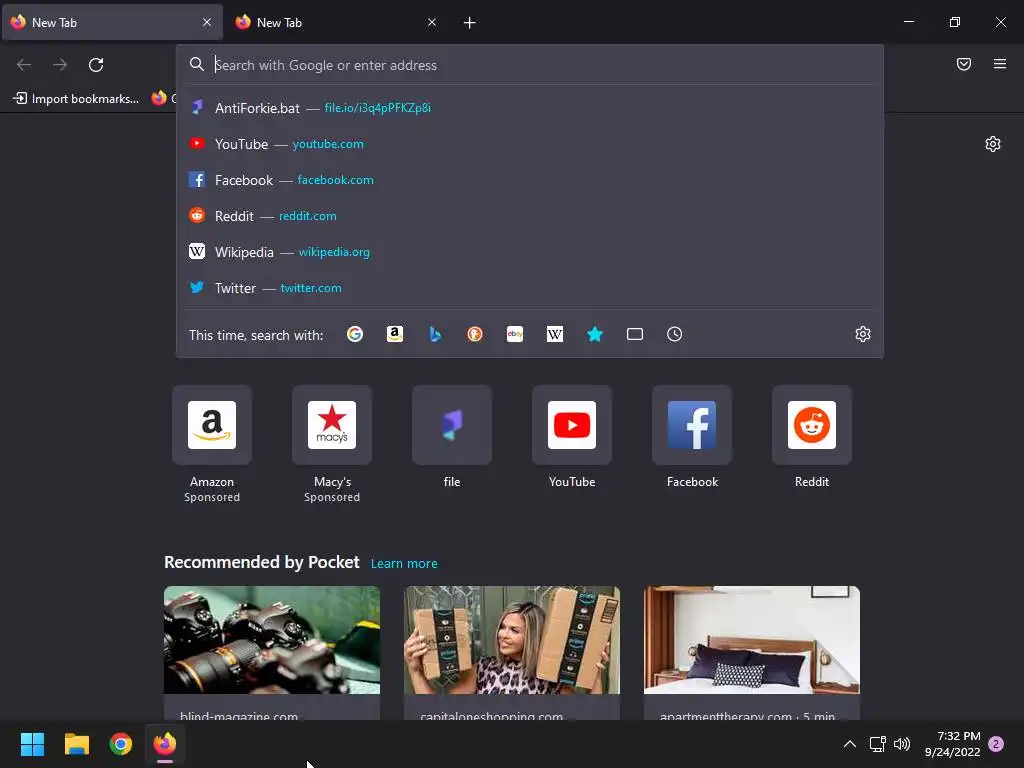Select Reddit reddit.com suggestion
The width and height of the screenshot is (1024, 768).
tap(530, 216)
